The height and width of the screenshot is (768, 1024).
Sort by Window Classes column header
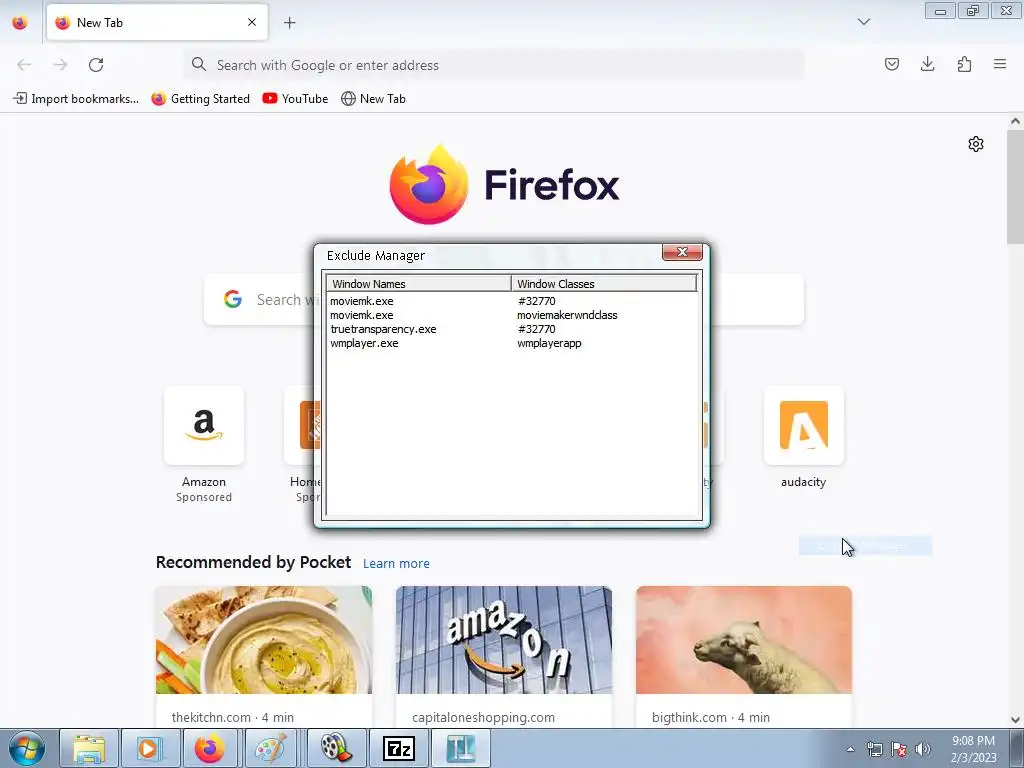[x=604, y=283]
